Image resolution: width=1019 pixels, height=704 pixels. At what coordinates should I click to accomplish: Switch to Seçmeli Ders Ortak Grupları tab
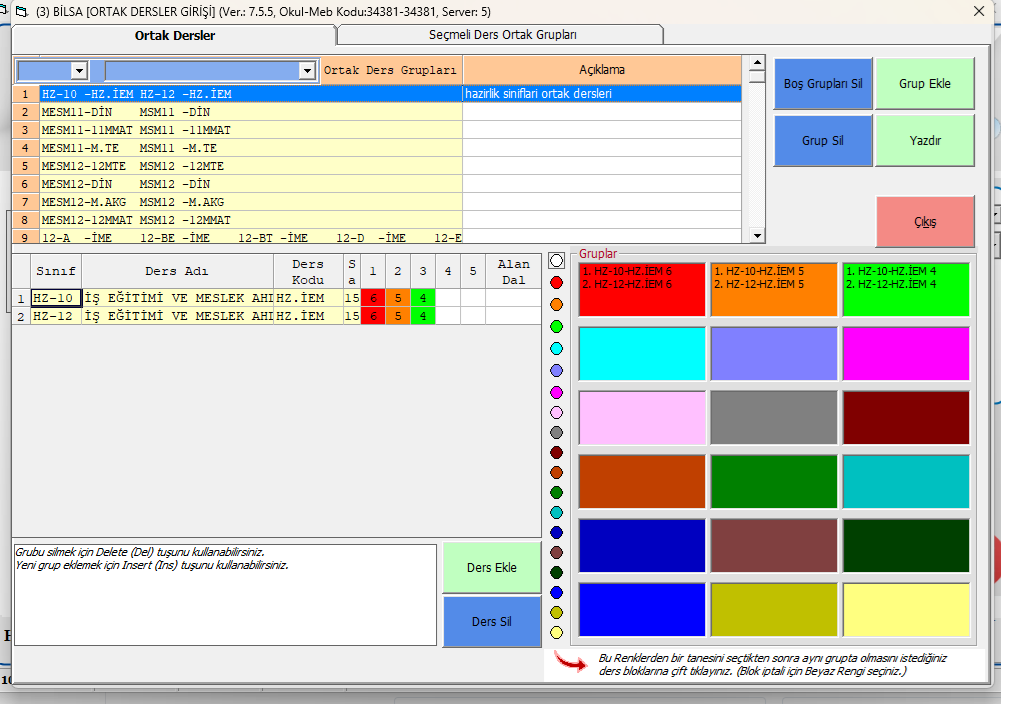coord(502,35)
